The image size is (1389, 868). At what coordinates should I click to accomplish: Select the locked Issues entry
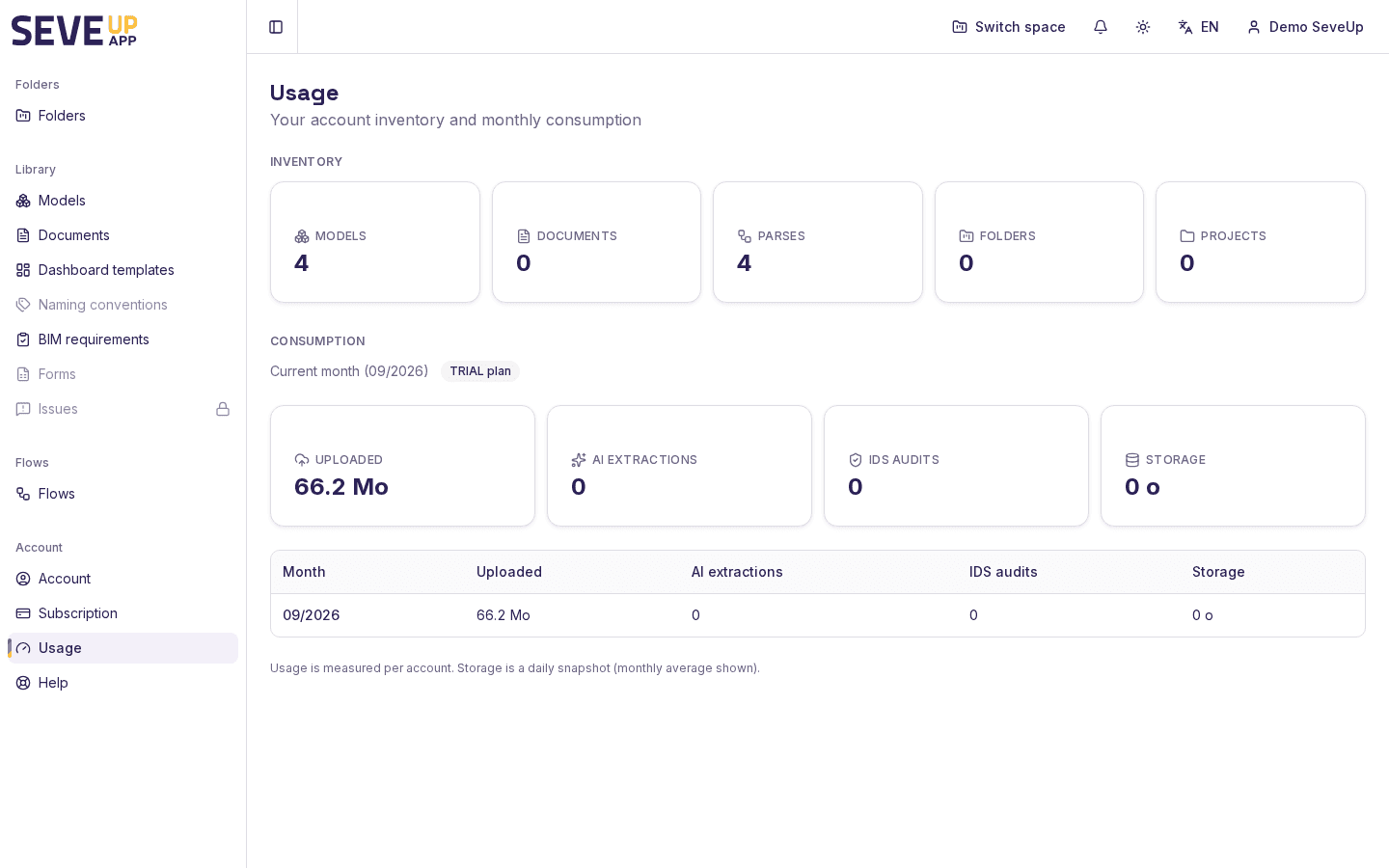pyautogui.click(x=123, y=409)
